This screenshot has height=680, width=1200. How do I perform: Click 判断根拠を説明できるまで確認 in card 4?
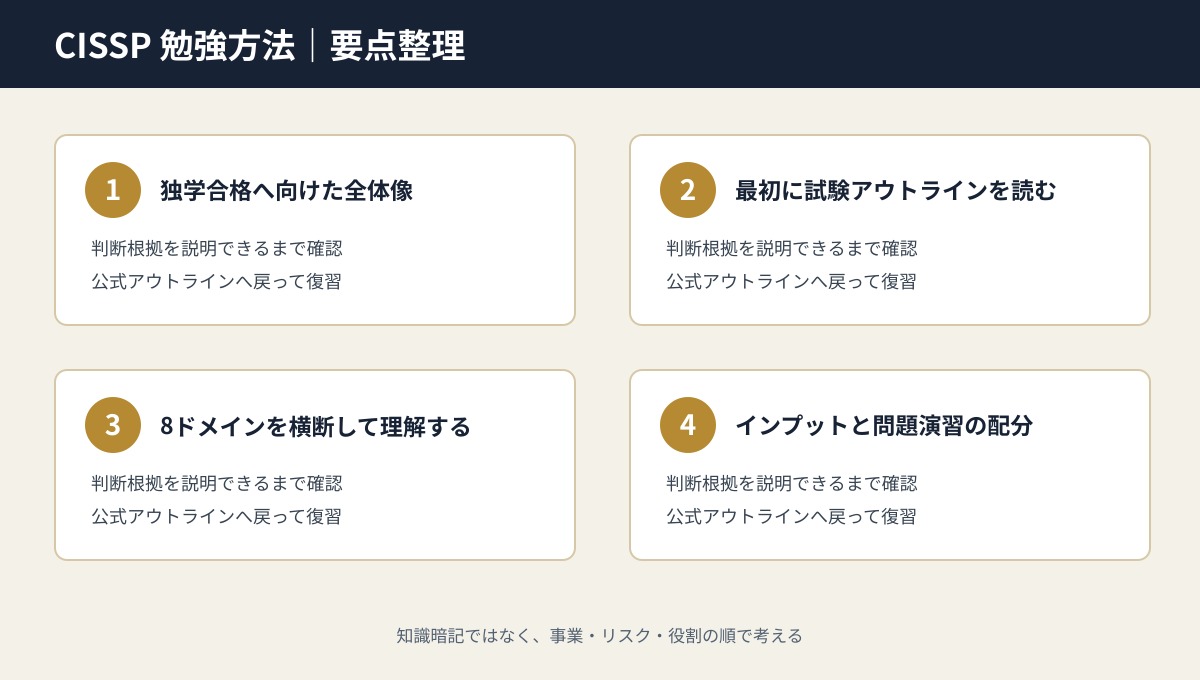[792, 483]
